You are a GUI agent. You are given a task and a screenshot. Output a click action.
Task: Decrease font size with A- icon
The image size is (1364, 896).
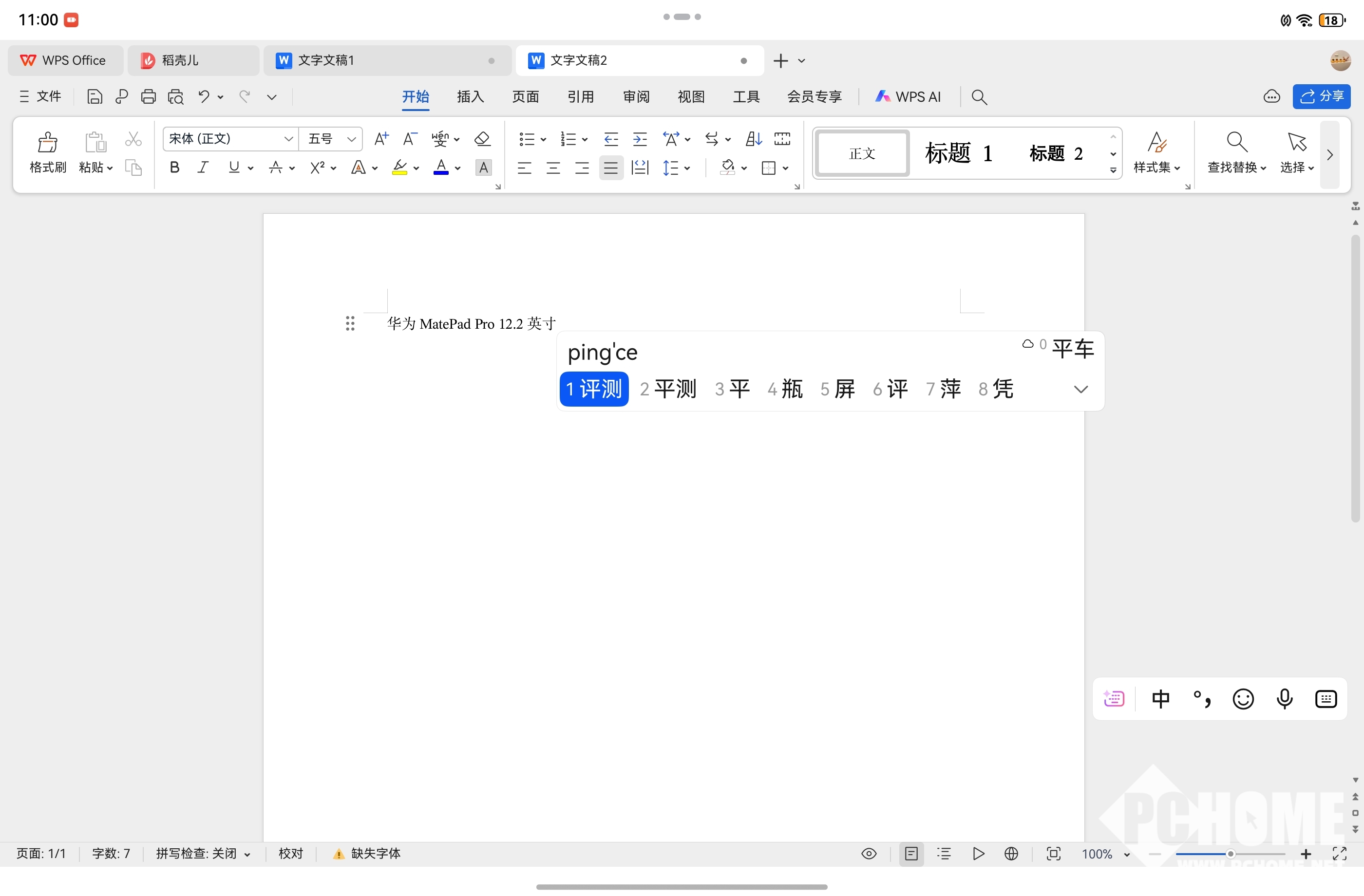410,139
